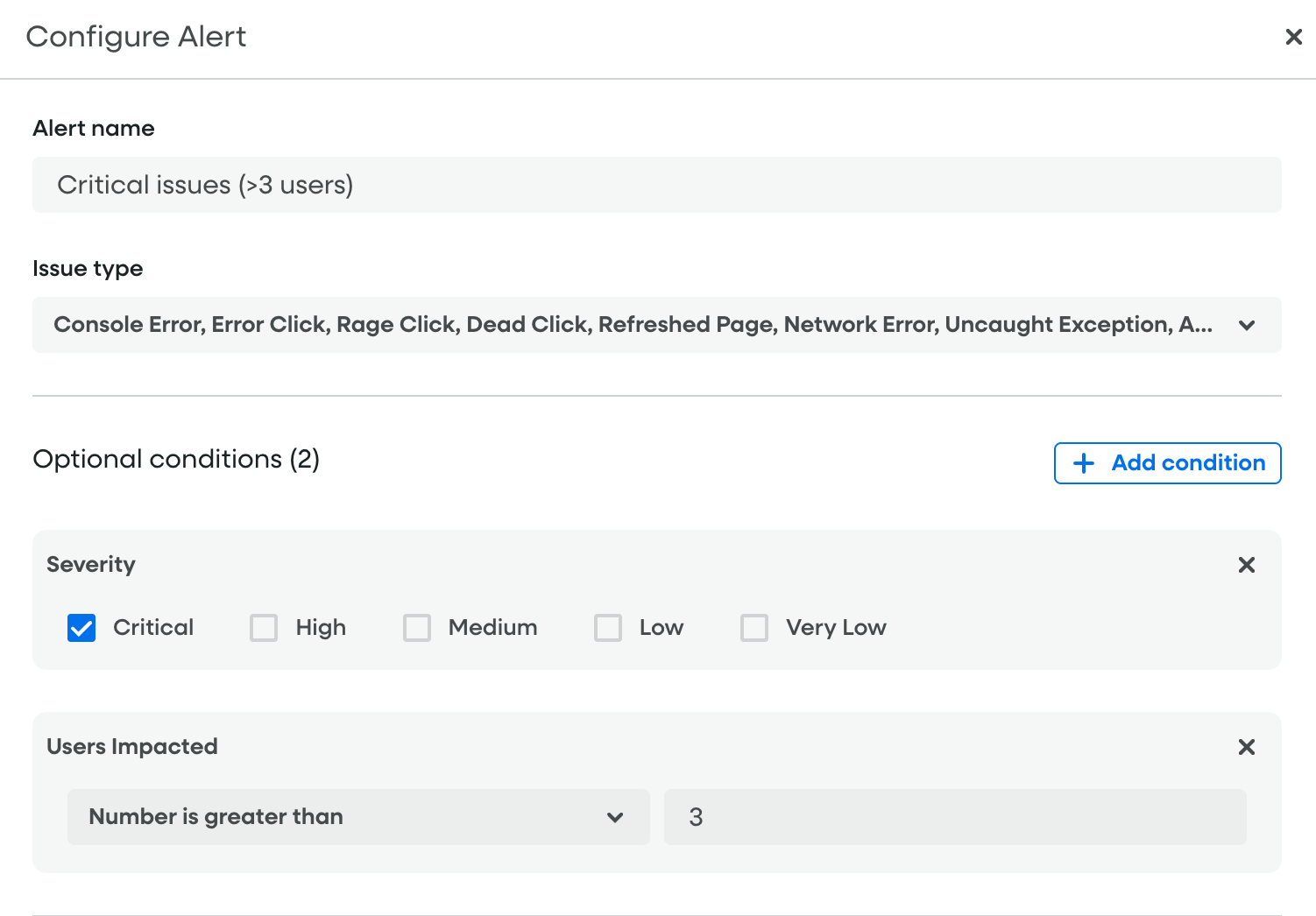Open the Issue type dropdown list
This screenshot has height=916, width=1316.
(631, 325)
